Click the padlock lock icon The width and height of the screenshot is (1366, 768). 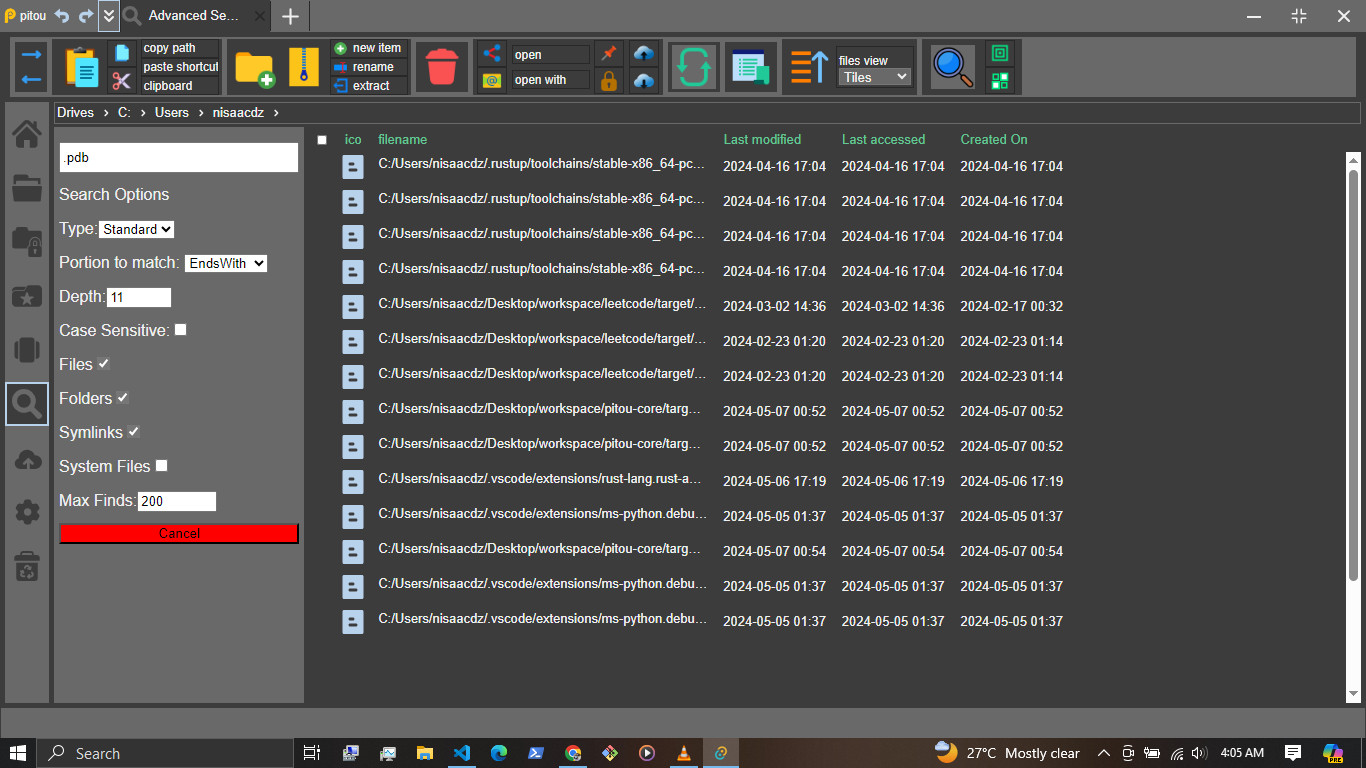pos(609,81)
